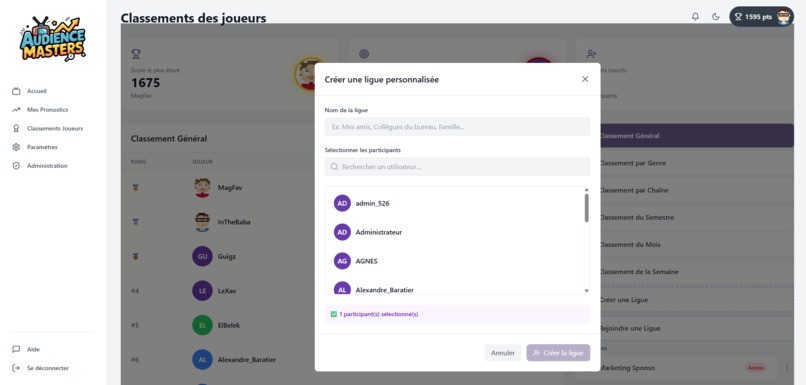The height and width of the screenshot is (385, 806).
Task: Click the 1595 pts badge
Action: coord(761,16)
